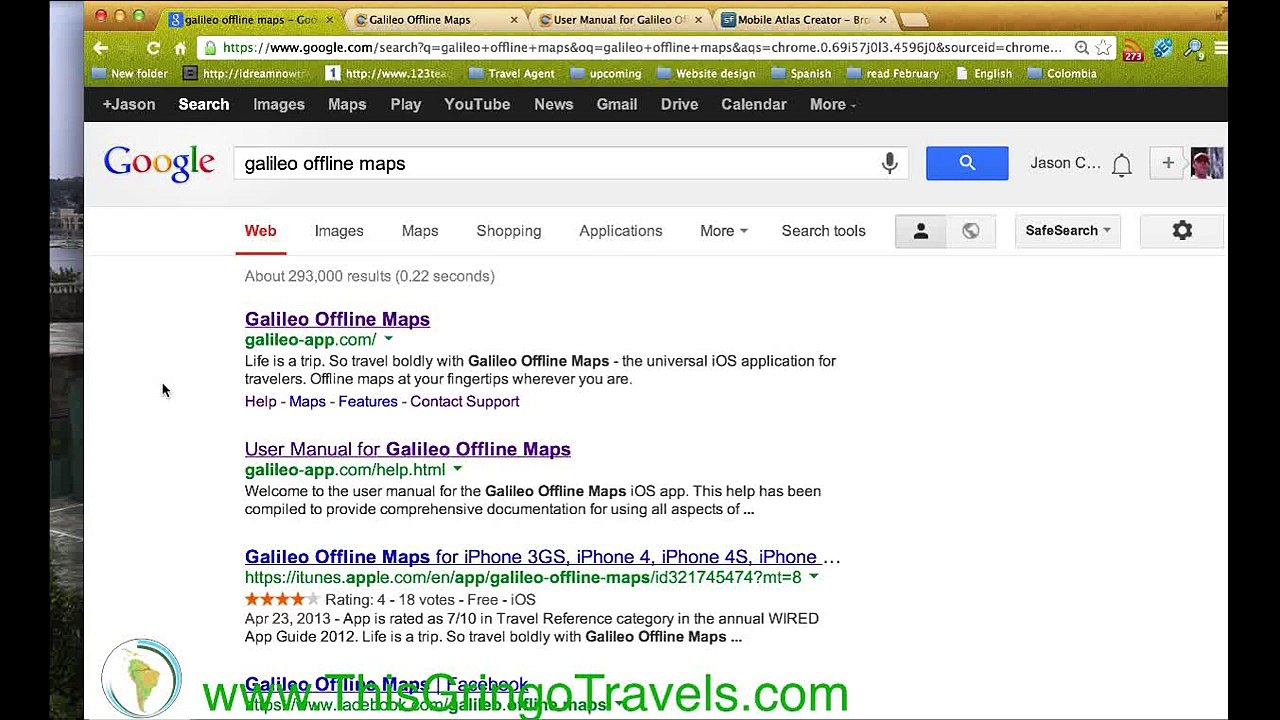
Task: Open Google notifications bell
Action: coord(1122,165)
